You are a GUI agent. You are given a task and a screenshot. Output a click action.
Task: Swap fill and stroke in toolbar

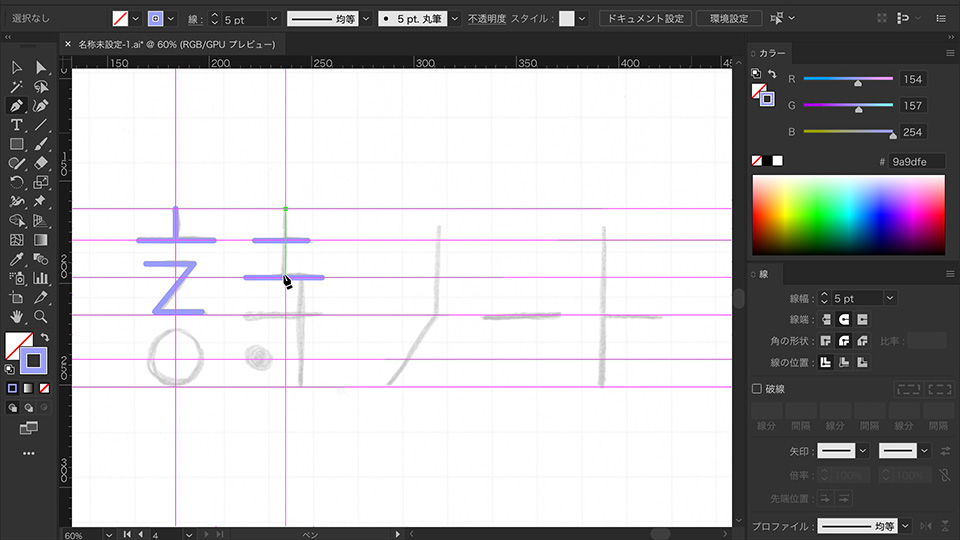point(45,337)
